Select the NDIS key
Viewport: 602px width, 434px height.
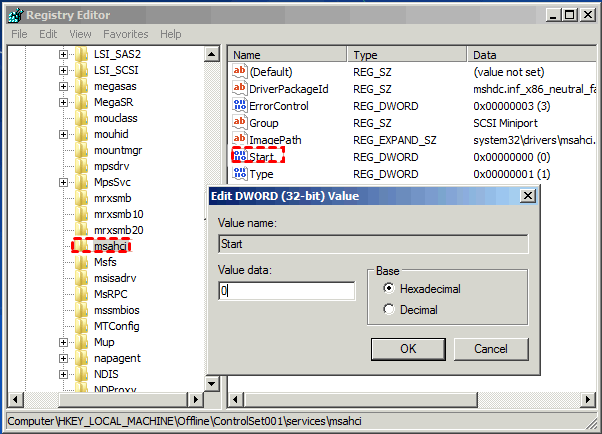(106, 374)
